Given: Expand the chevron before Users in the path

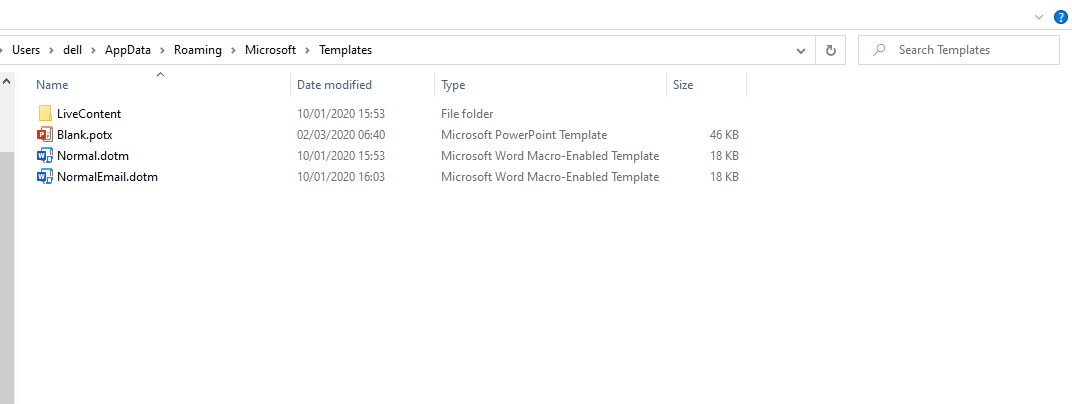Looking at the screenshot, I should pos(3,50).
